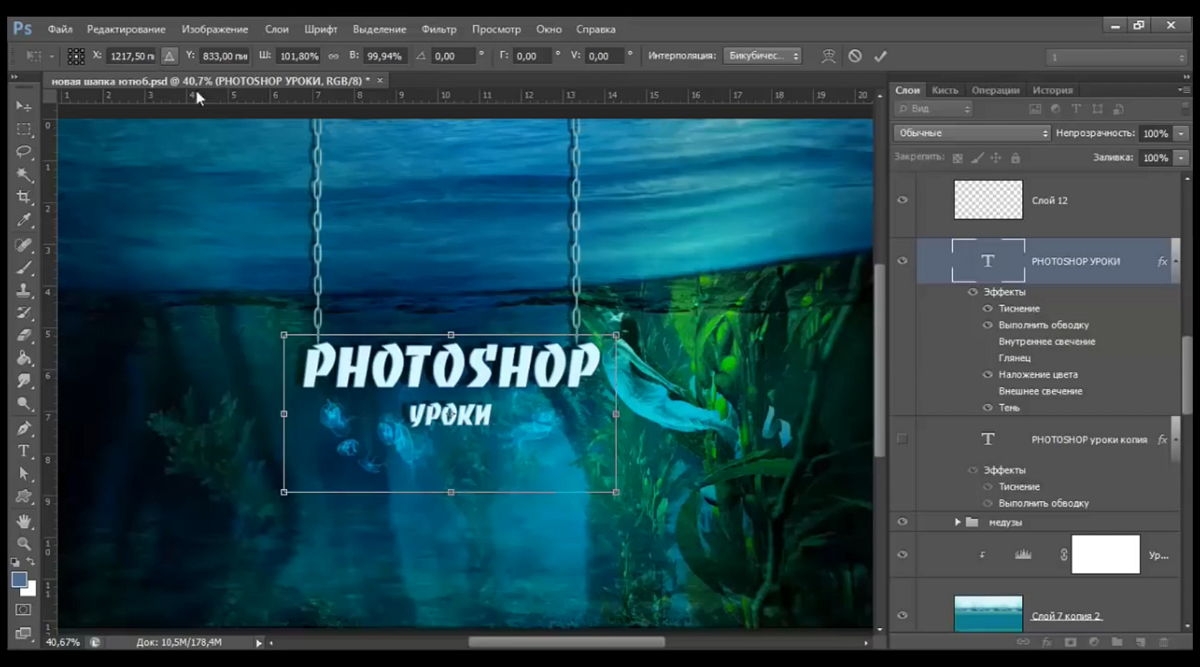Add layer mask icon at panel bottom
Viewport: 1200px width, 667px height.
(x=1070, y=641)
